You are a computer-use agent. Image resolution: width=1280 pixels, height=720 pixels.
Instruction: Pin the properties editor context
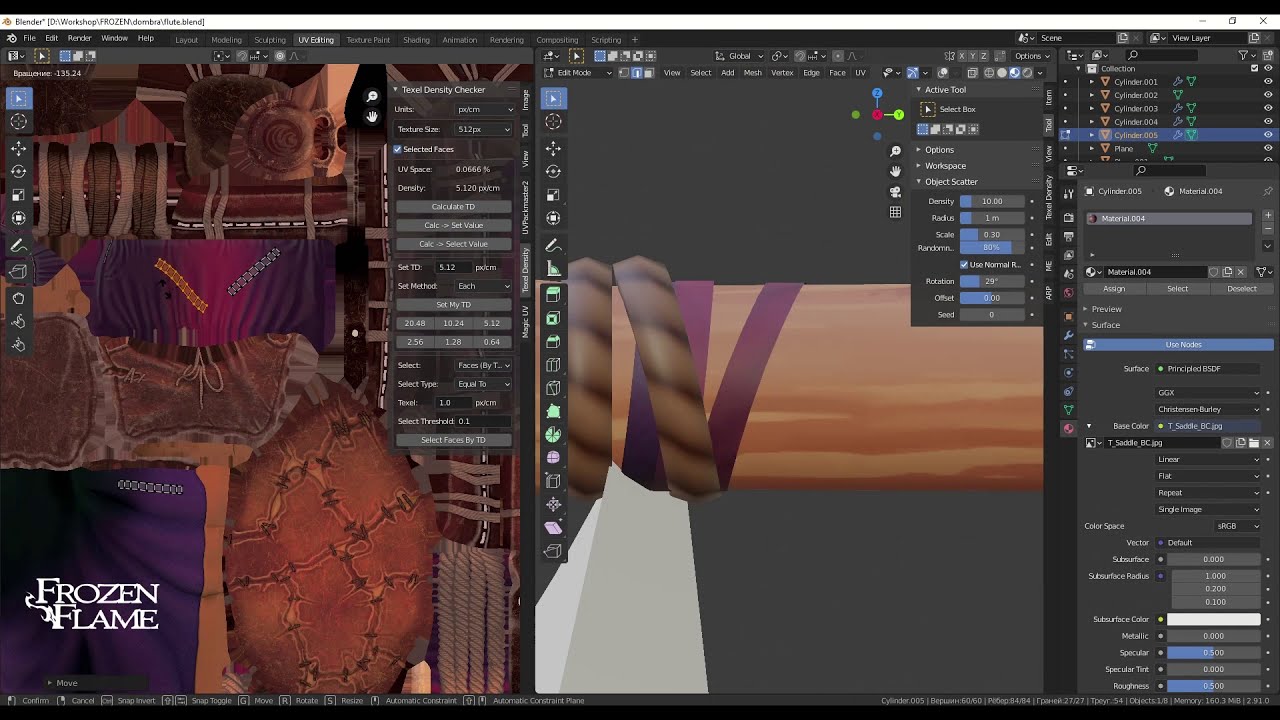click(1268, 191)
